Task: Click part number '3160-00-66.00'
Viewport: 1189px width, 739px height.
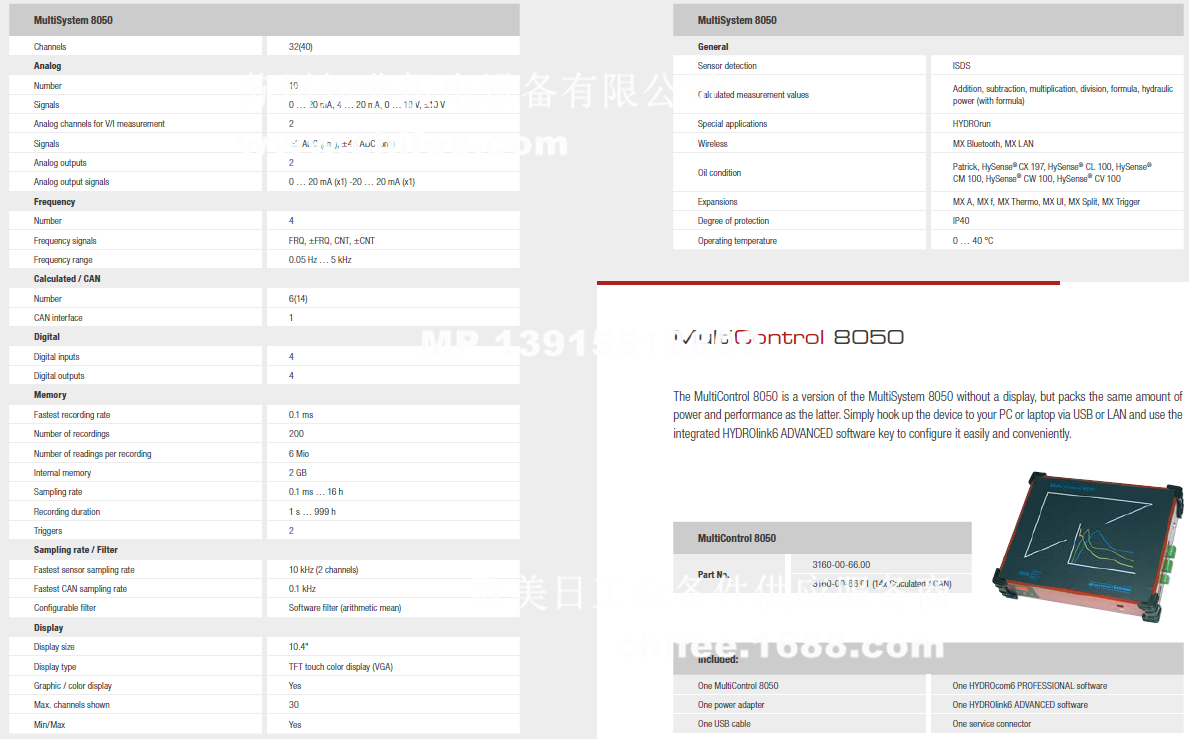Action: [841, 565]
